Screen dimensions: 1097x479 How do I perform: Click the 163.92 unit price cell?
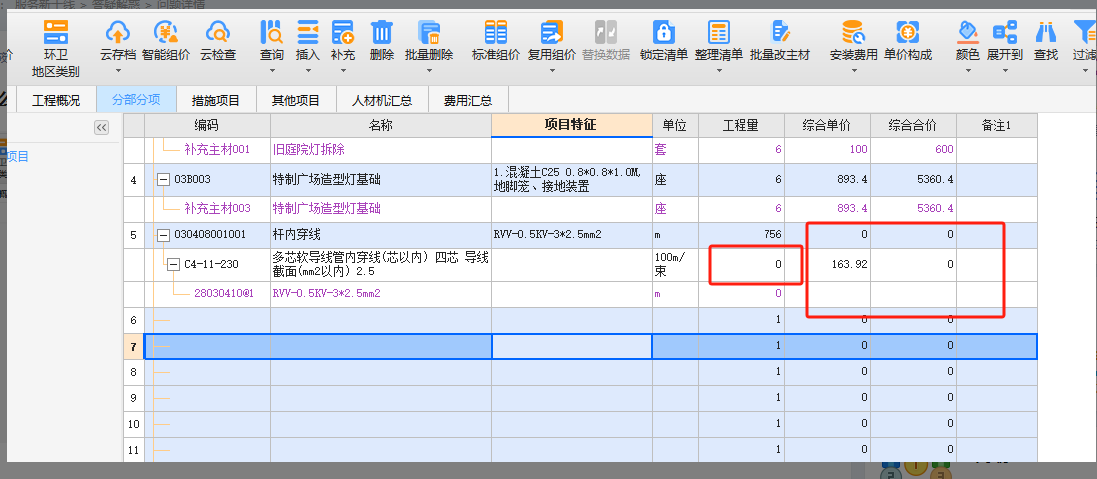pyautogui.click(x=827, y=264)
